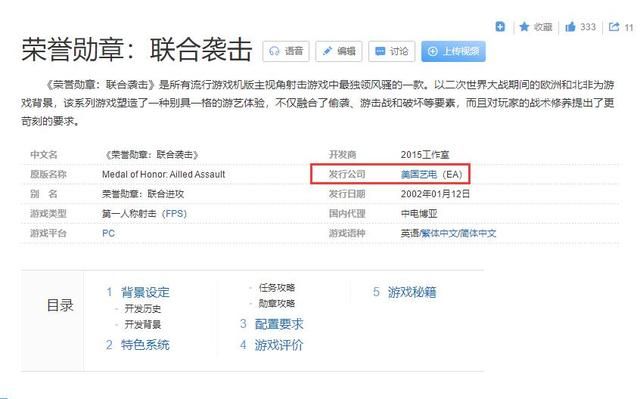Open the 简体中文 language link
Screen dimensions: 640x399
click(478, 233)
